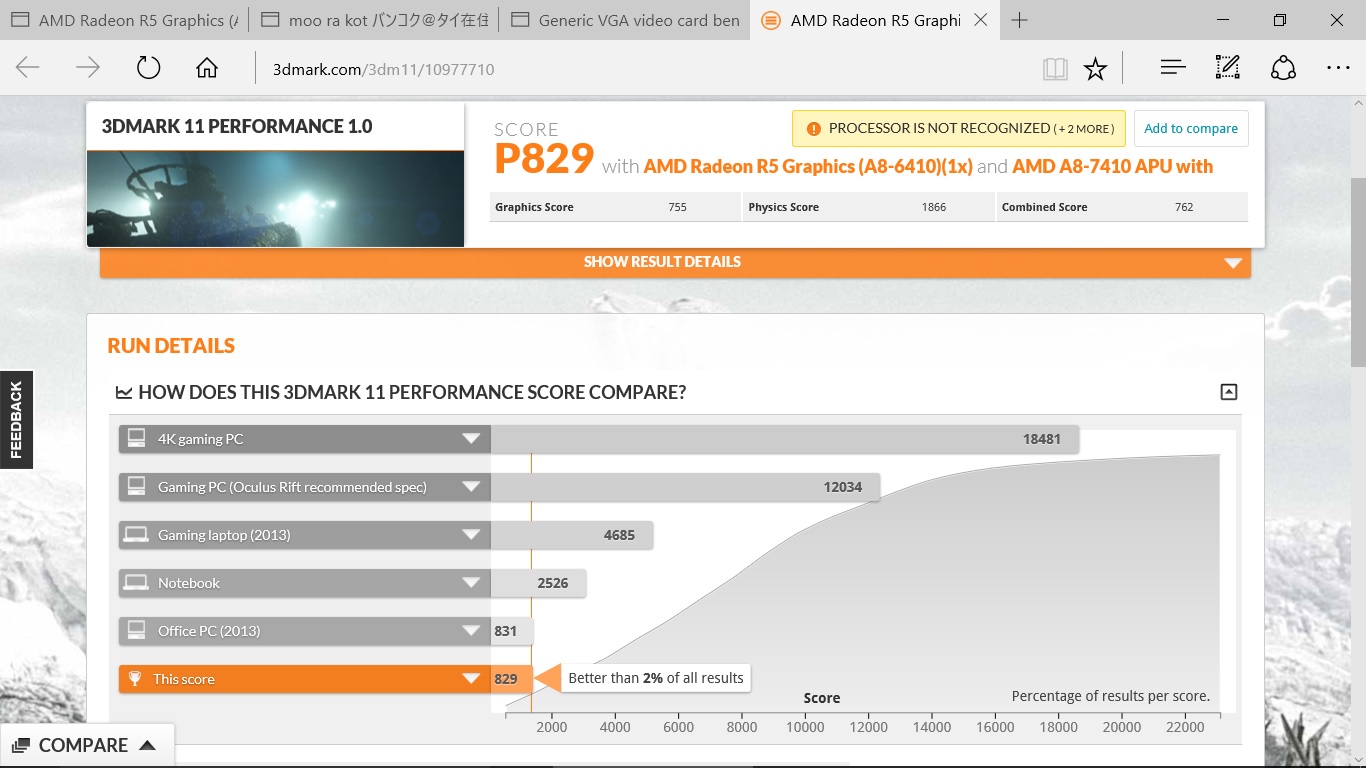Screen dimensions: 1366x768
Task: Open the Hub three-lines icon
Action: 1173,68
